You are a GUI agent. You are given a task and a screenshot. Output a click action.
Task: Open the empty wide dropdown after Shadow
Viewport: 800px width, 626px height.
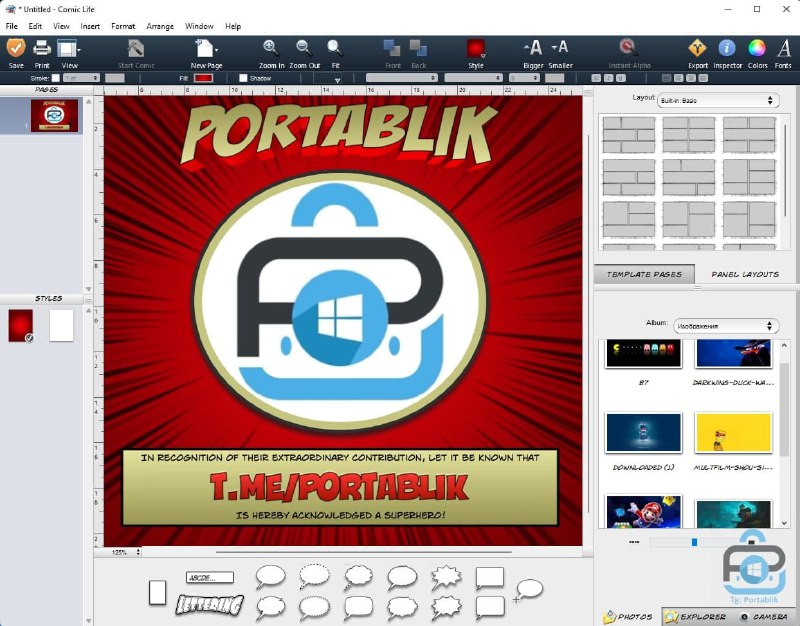[x=328, y=79]
